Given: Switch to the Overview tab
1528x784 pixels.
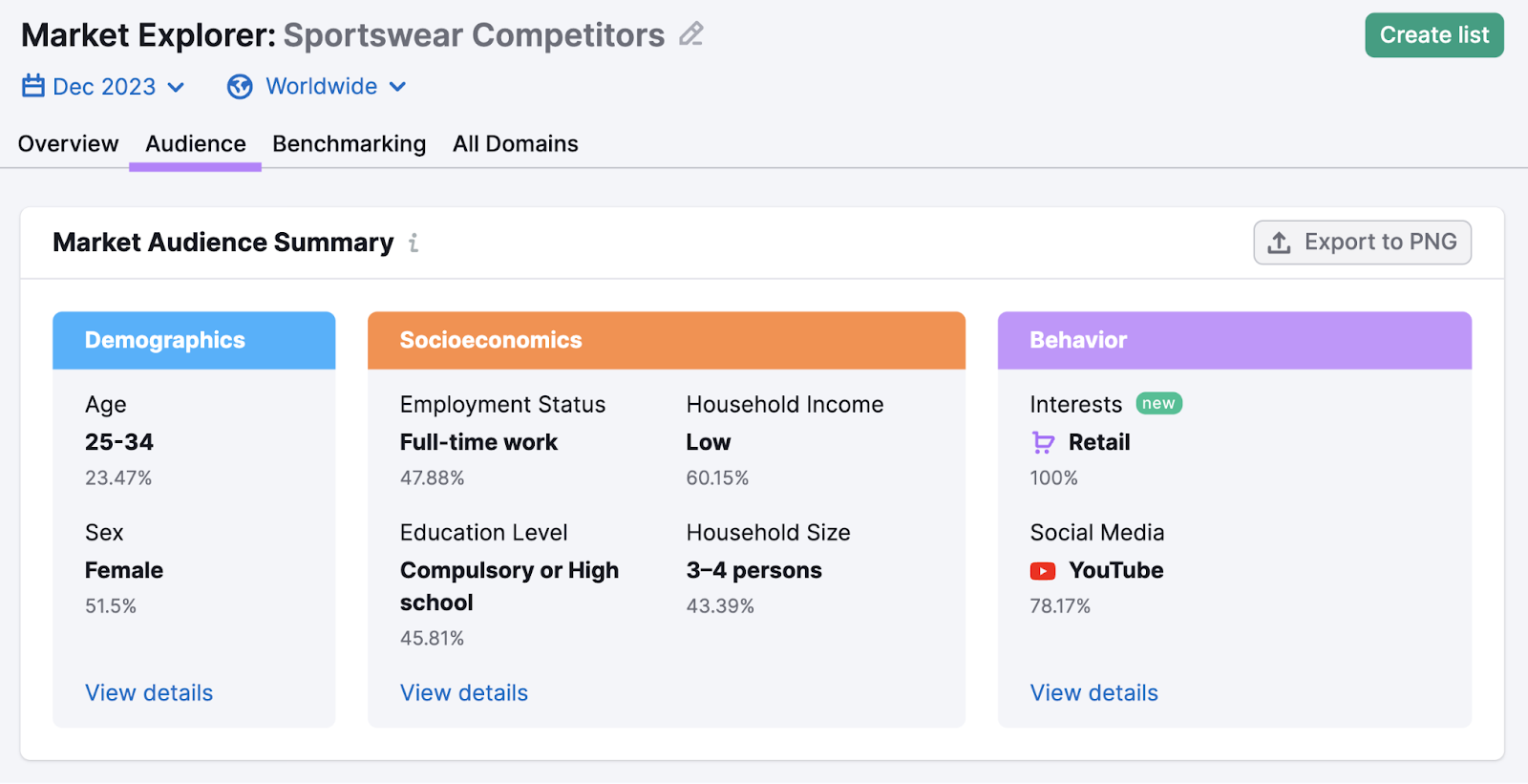Looking at the screenshot, I should [x=67, y=143].
